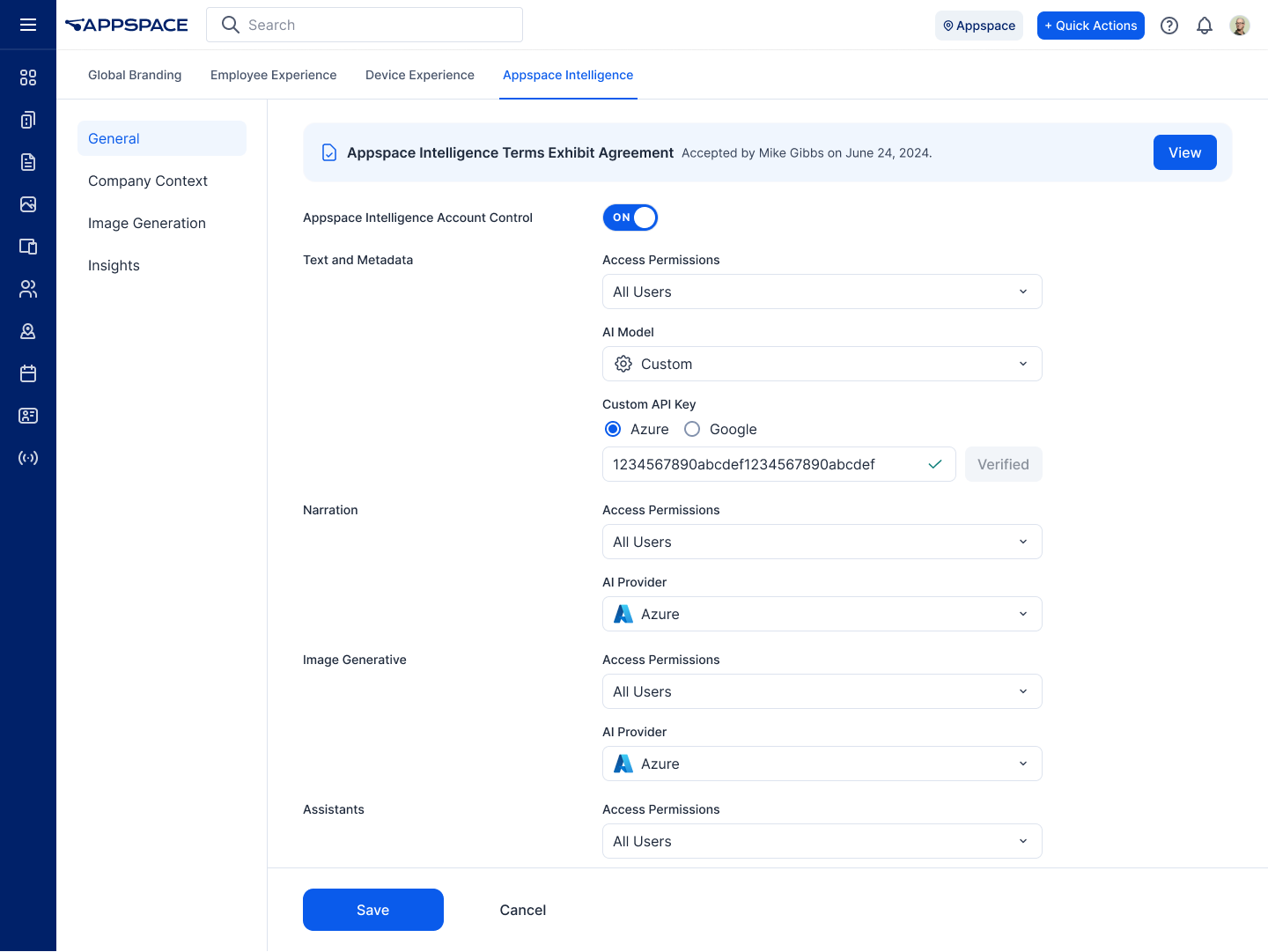
Task: Open the location pin icon in sidebar
Action: coord(28,331)
